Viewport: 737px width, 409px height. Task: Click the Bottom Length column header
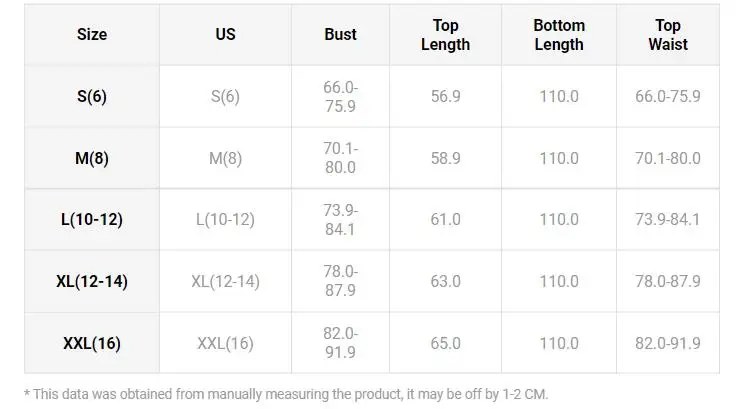pyautogui.click(x=559, y=34)
